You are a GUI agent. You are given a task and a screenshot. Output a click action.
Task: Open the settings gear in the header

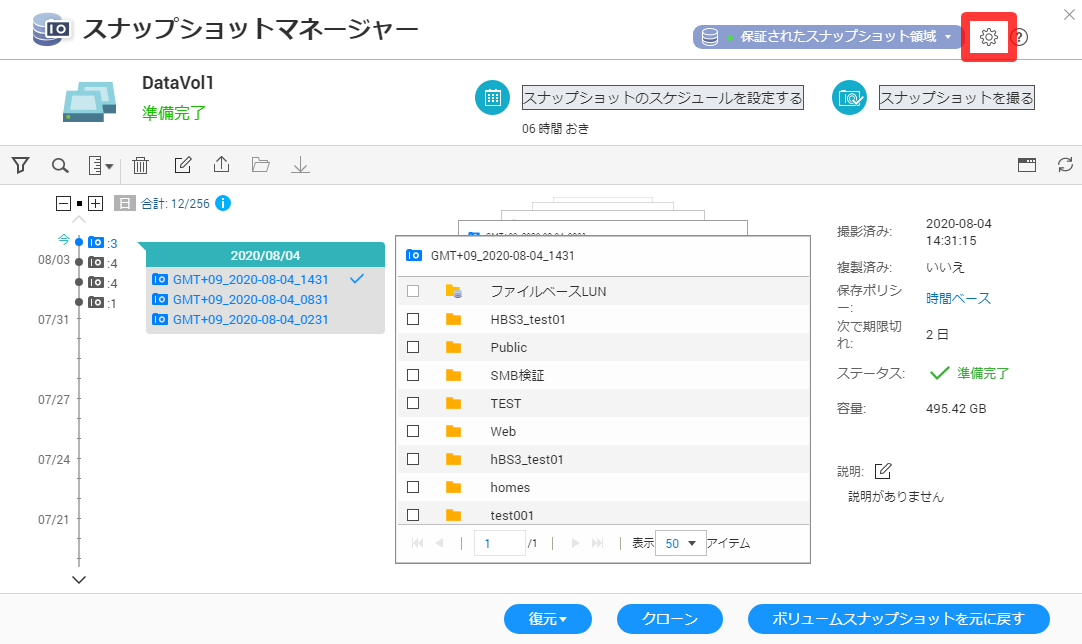coord(988,37)
